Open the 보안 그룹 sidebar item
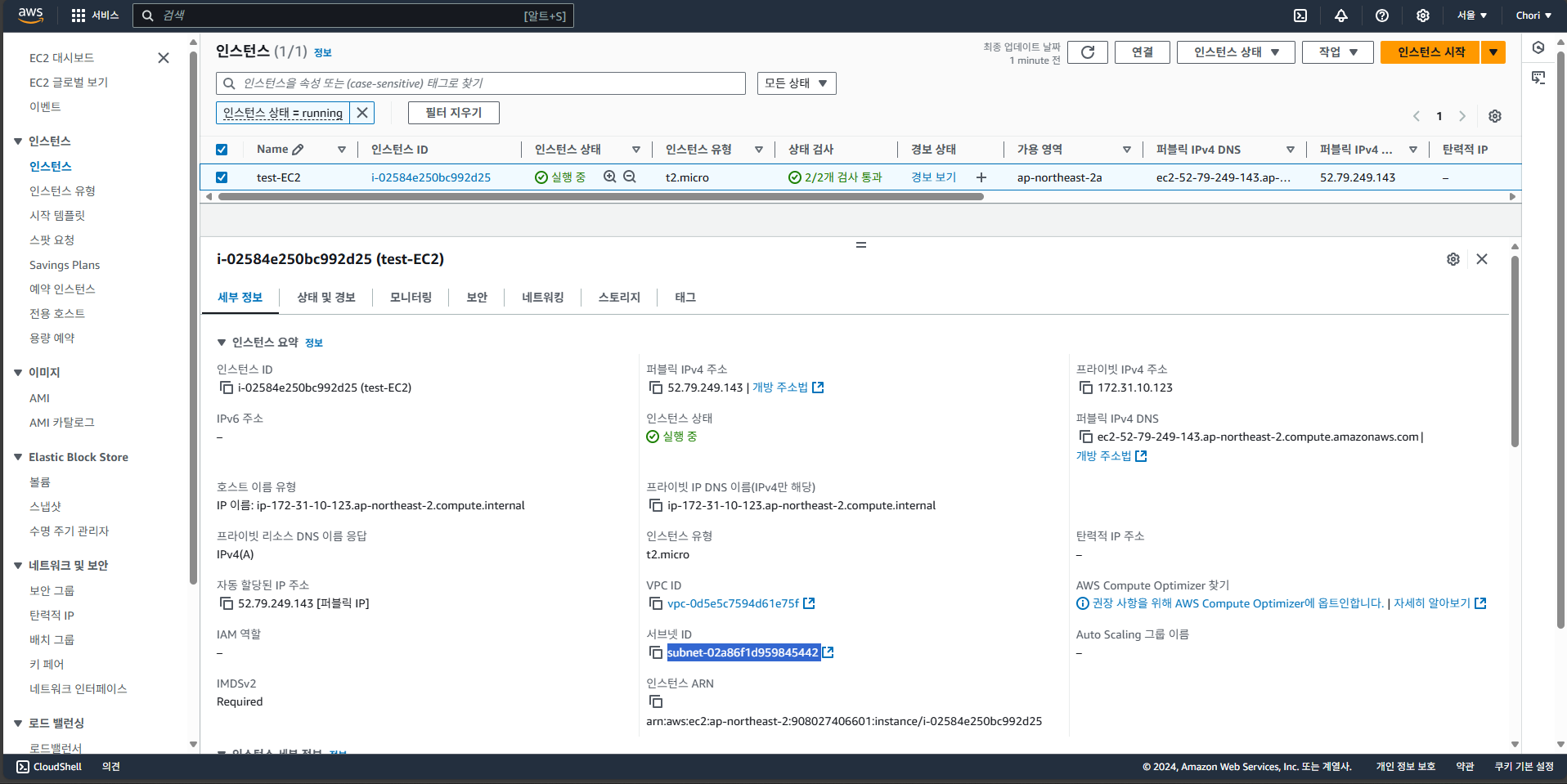1567x784 pixels. click(x=52, y=591)
